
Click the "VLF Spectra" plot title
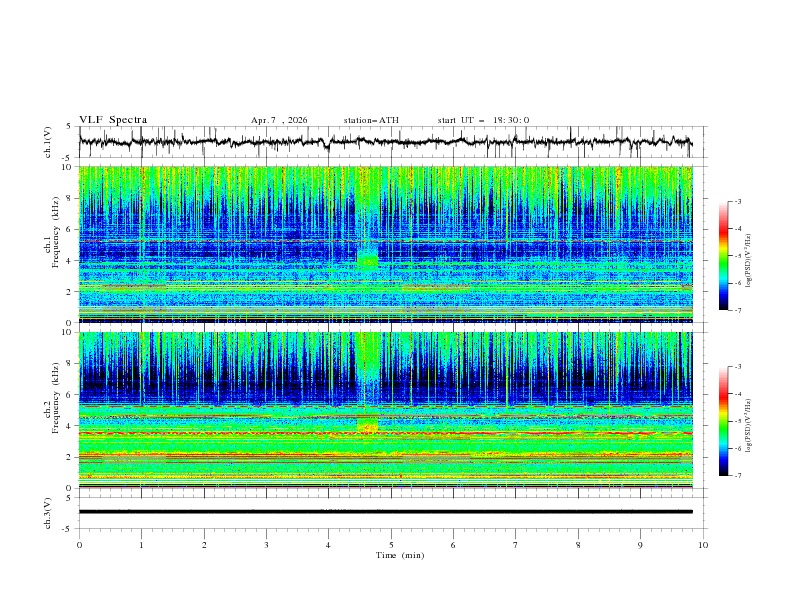[113, 120]
